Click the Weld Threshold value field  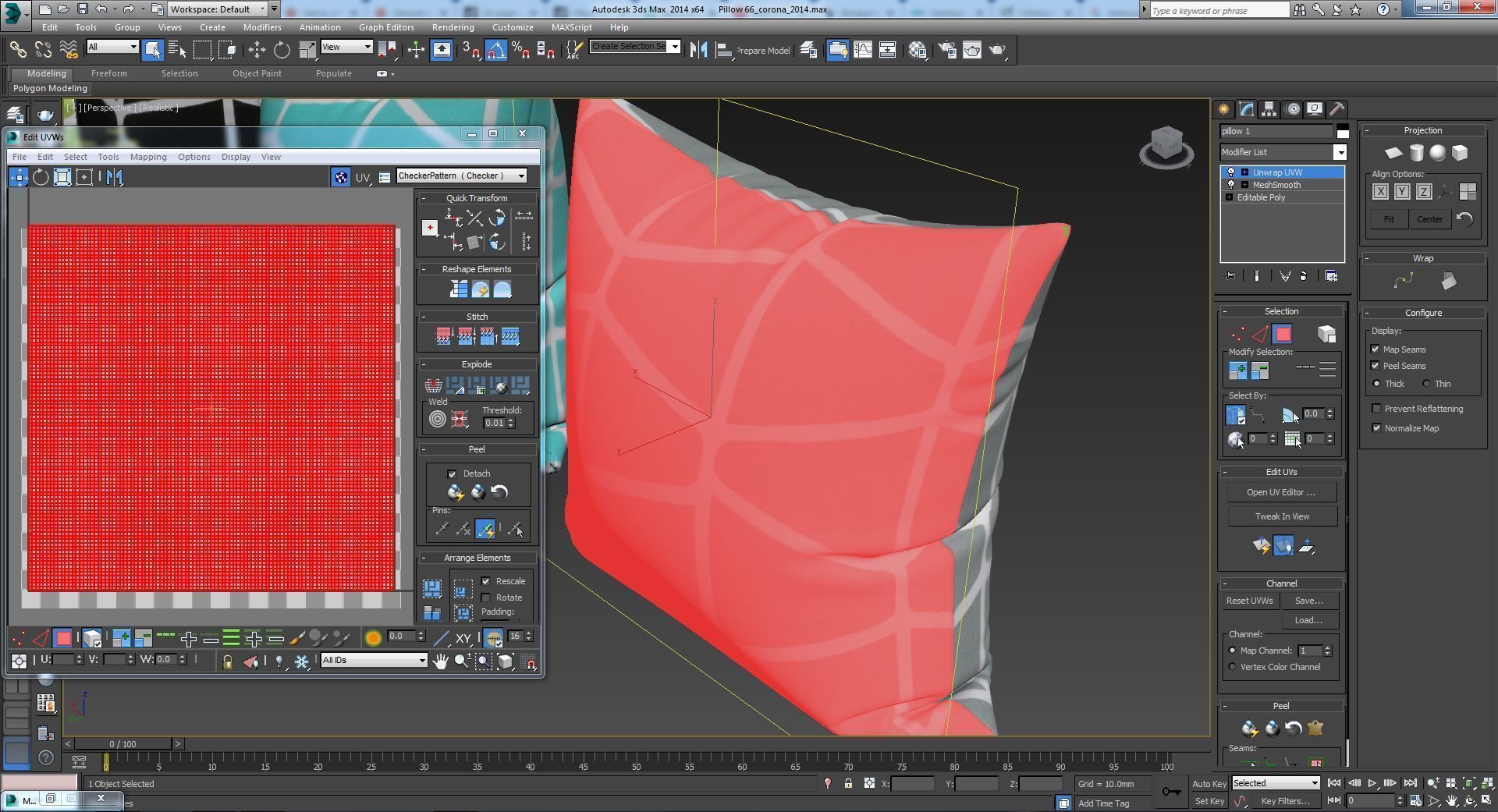[x=494, y=423]
